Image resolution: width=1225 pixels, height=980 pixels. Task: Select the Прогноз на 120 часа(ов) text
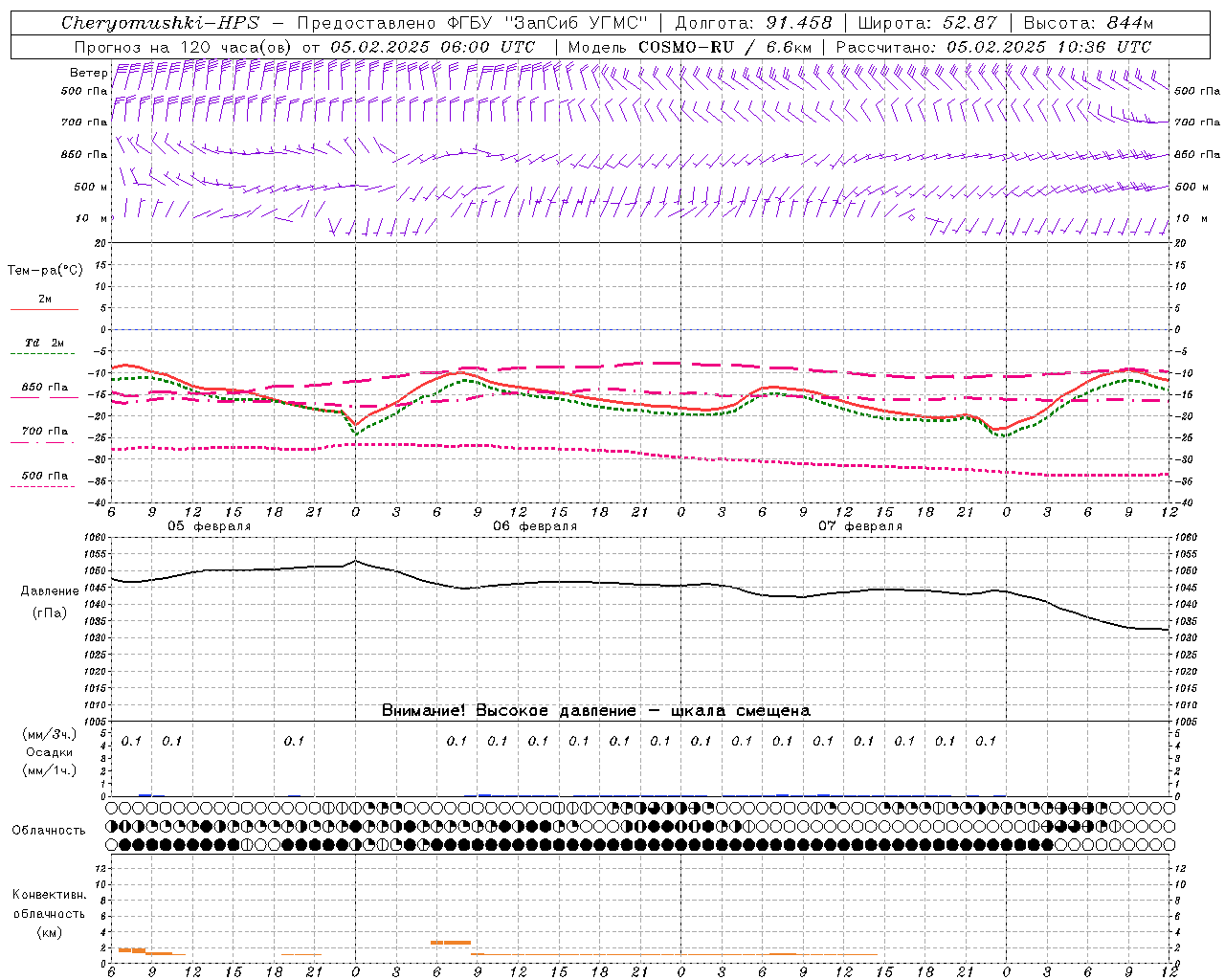[185, 47]
